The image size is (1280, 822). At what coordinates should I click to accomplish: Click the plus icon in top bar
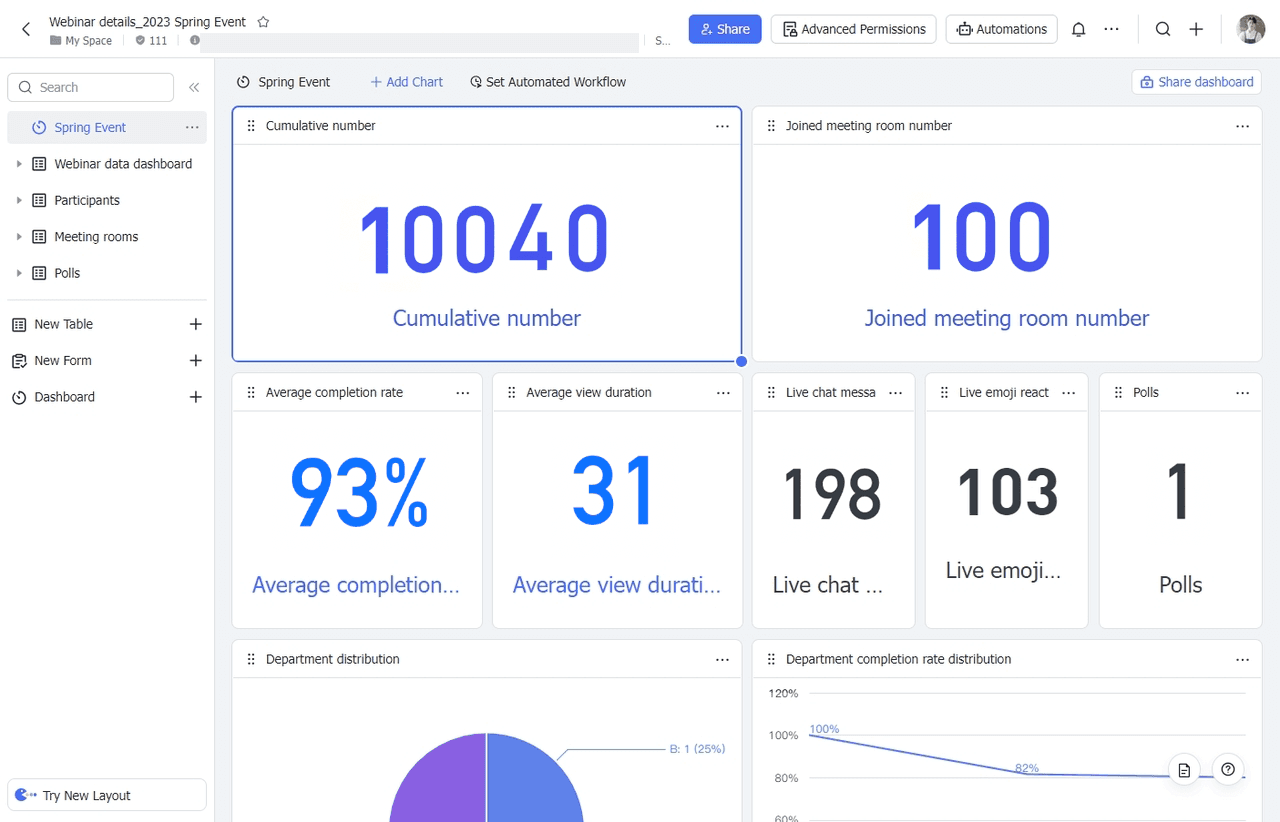(1196, 29)
